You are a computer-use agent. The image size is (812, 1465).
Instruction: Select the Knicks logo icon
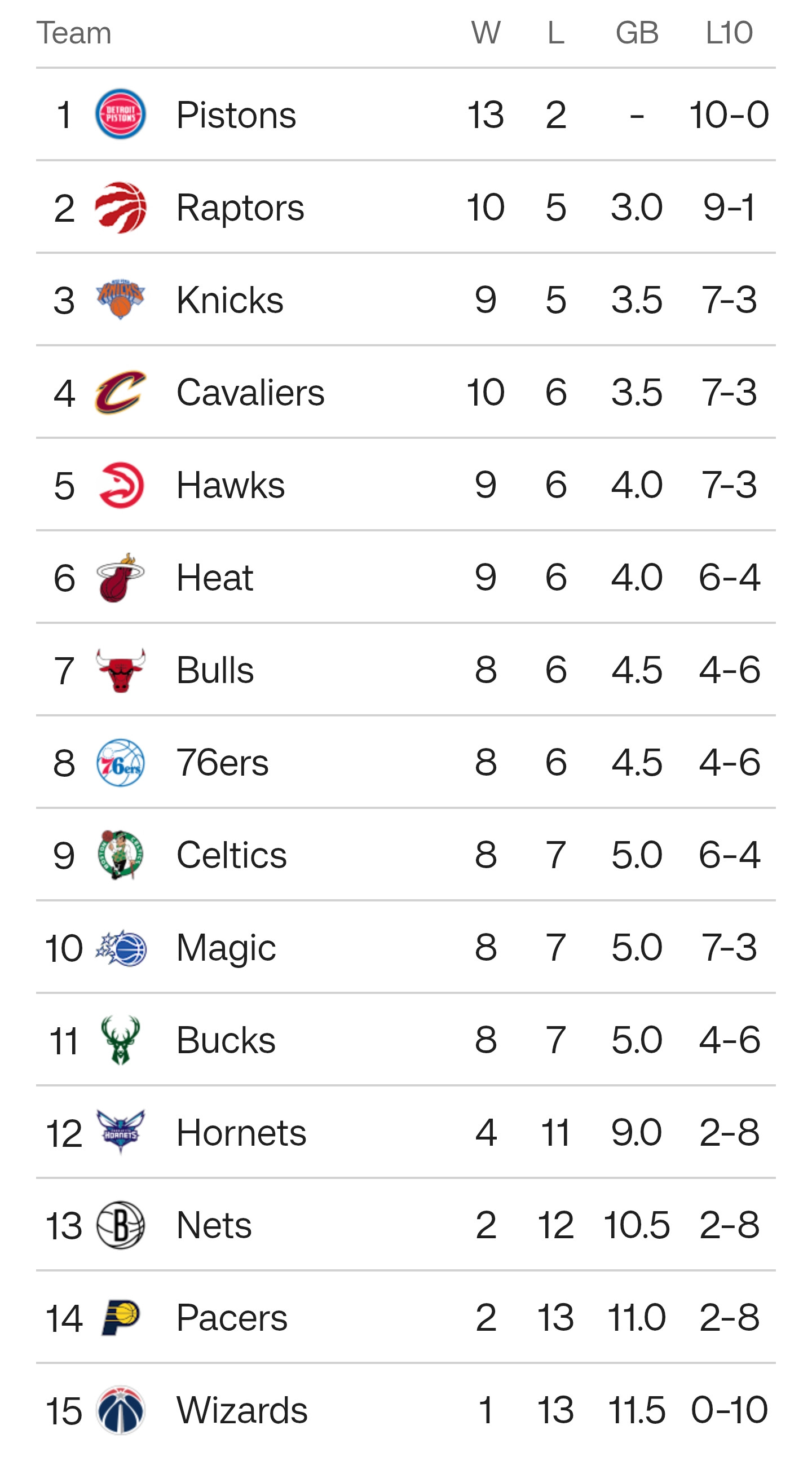120,300
